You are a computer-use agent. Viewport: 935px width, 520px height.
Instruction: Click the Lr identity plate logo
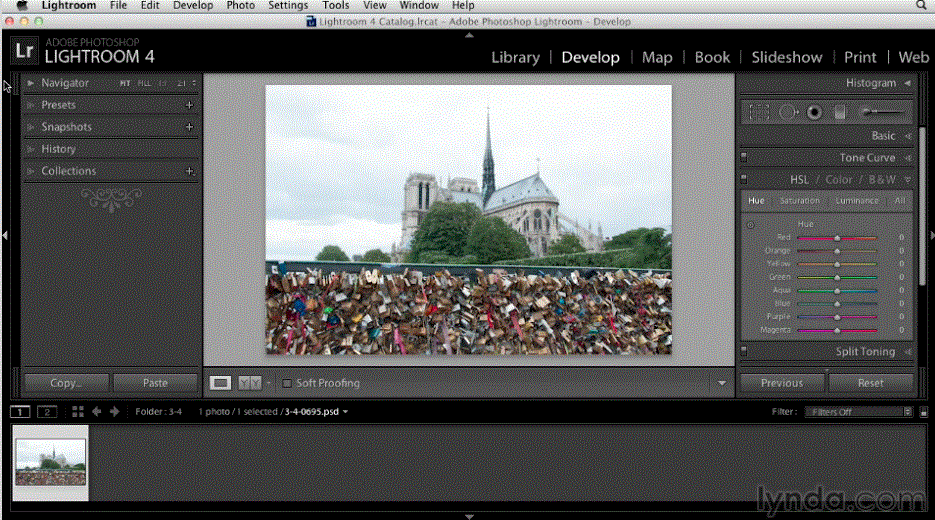(x=24, y=51)
